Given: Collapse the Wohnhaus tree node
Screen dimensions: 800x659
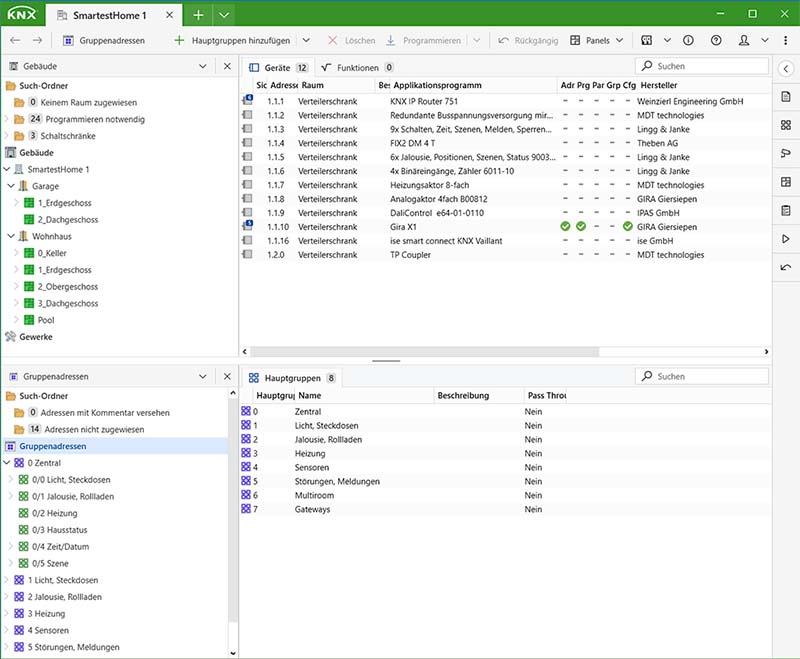Looking at the screenshot, I should point(11,236).
